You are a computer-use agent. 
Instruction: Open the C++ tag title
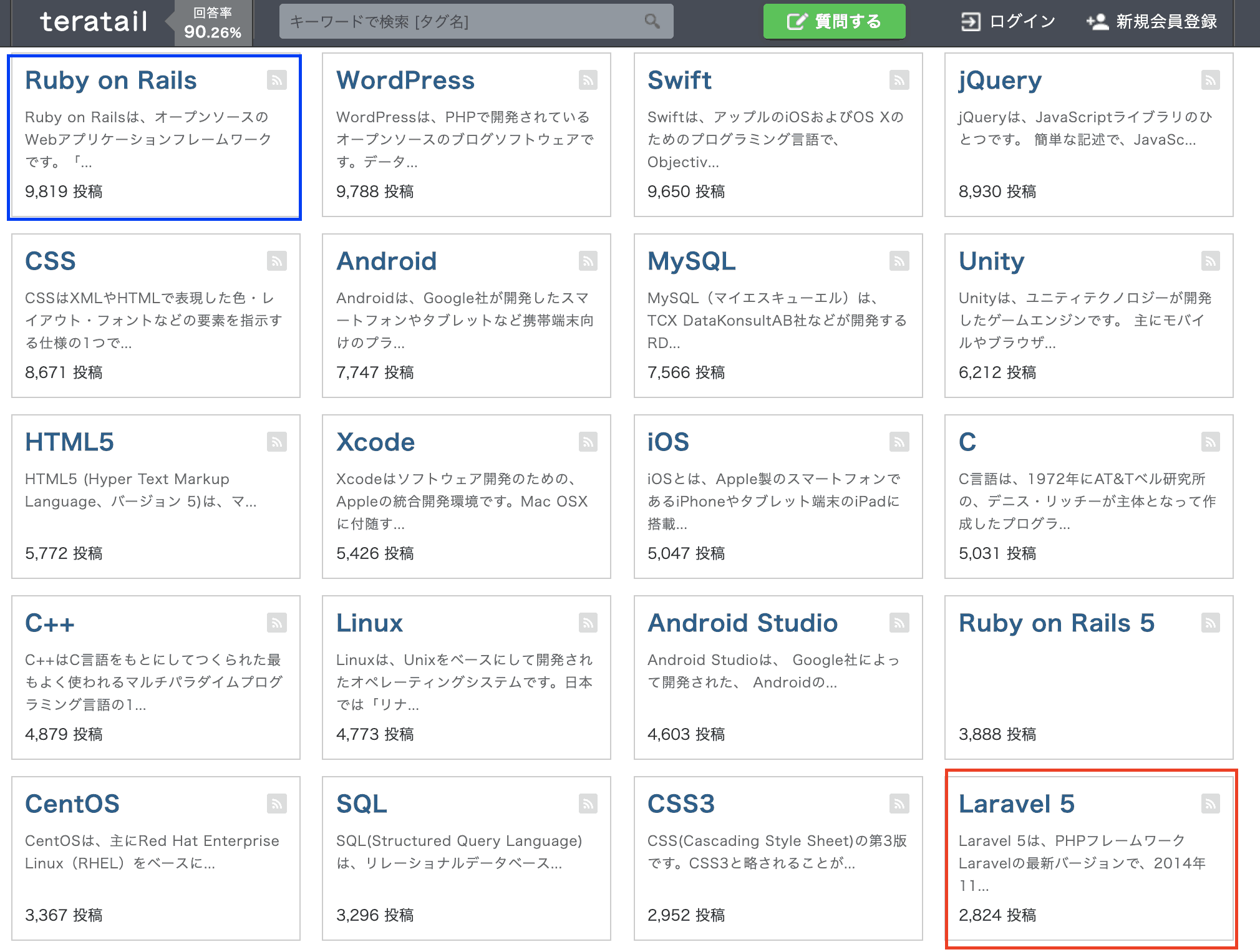[x=50, y=623]
